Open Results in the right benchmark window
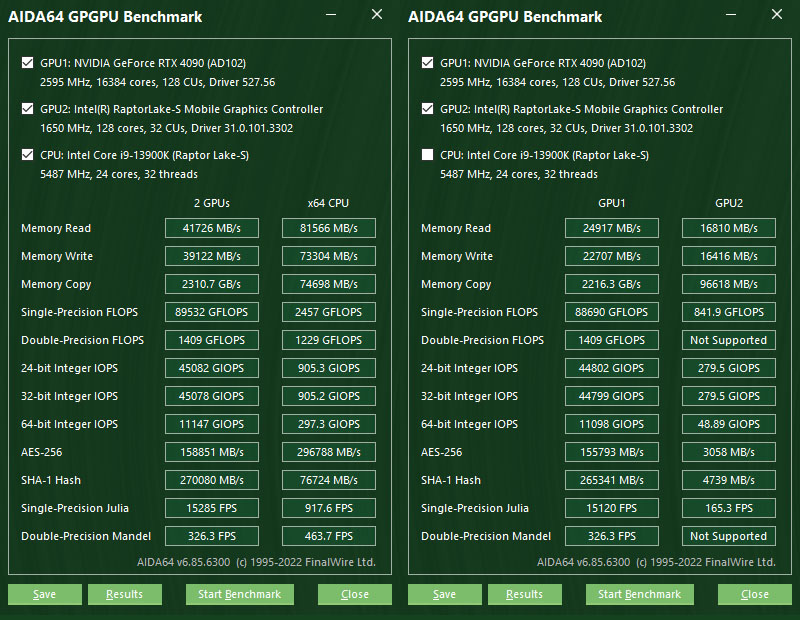Image resolution: width=800 pixels, height=620 pixels. click(525, 594)
